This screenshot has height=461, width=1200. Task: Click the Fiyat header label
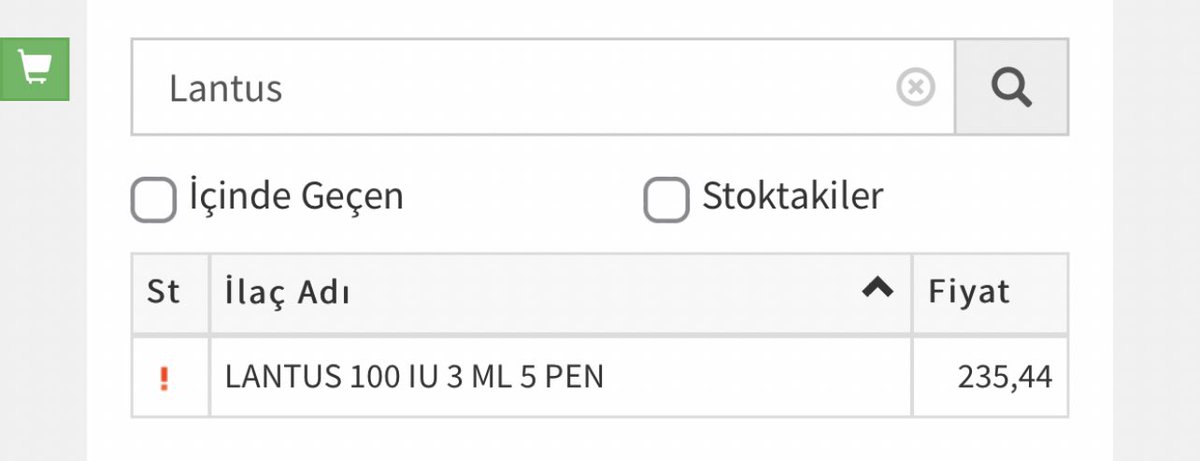969,292
